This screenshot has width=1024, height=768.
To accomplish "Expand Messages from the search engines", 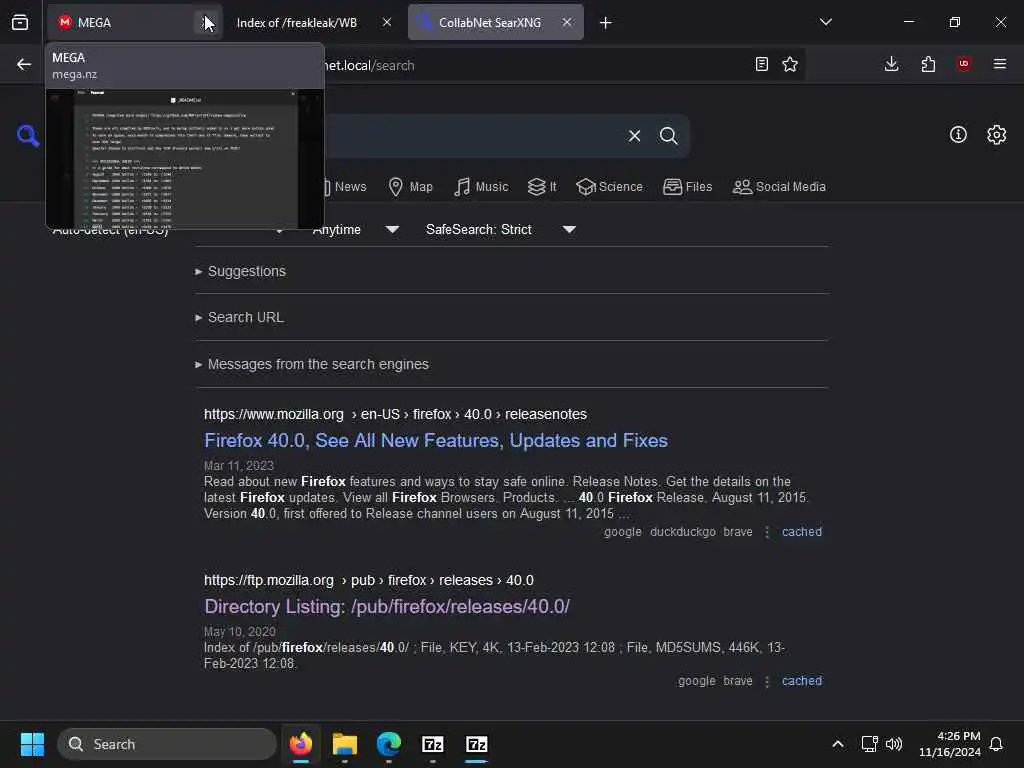I will click(312, 364).
